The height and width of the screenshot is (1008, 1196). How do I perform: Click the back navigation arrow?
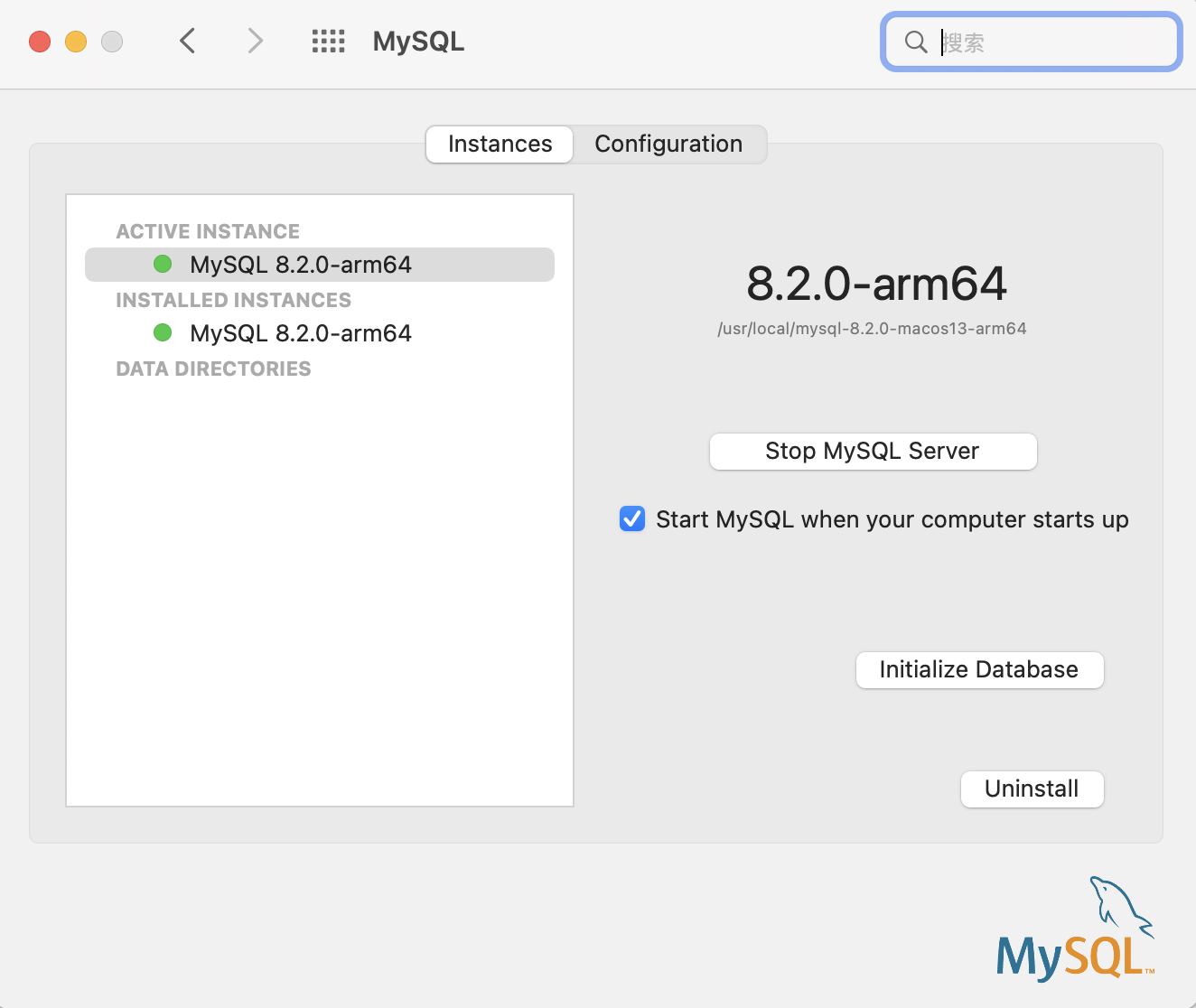point(187,41)
